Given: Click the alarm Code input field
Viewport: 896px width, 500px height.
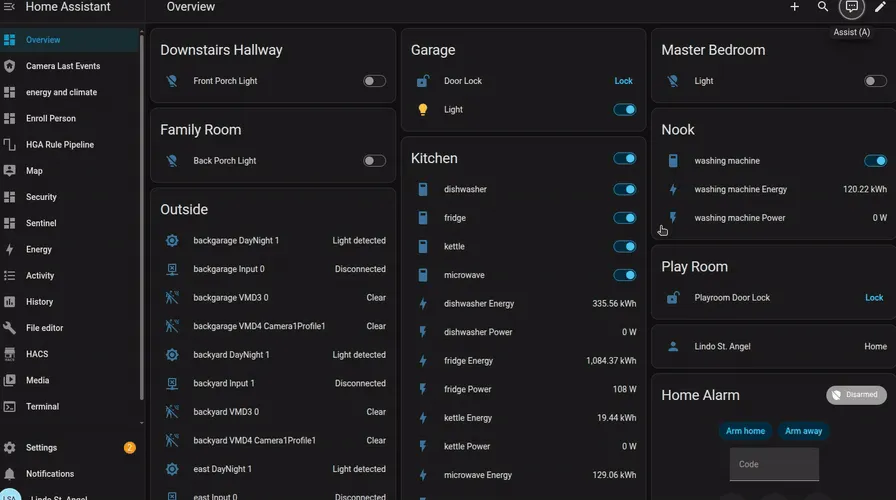Looking at the screenshot, I should [774, 464].
